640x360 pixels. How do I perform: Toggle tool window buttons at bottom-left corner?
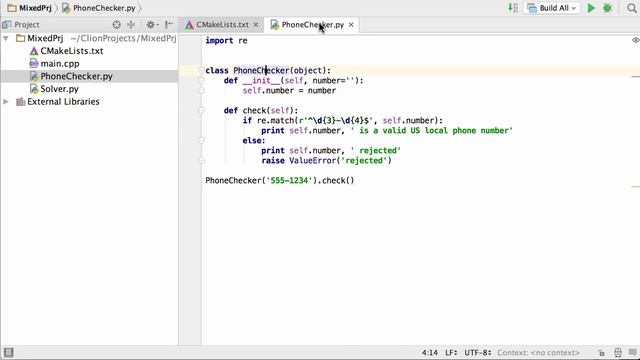(8, 352)
